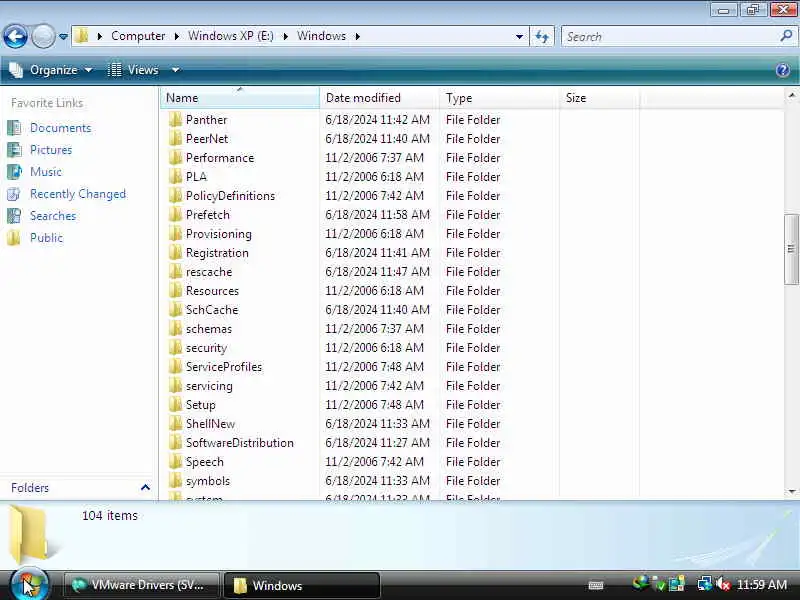The image size is (800, 600).
Task: Open the Windows Start orb
Action: click(x=29, y=585)
